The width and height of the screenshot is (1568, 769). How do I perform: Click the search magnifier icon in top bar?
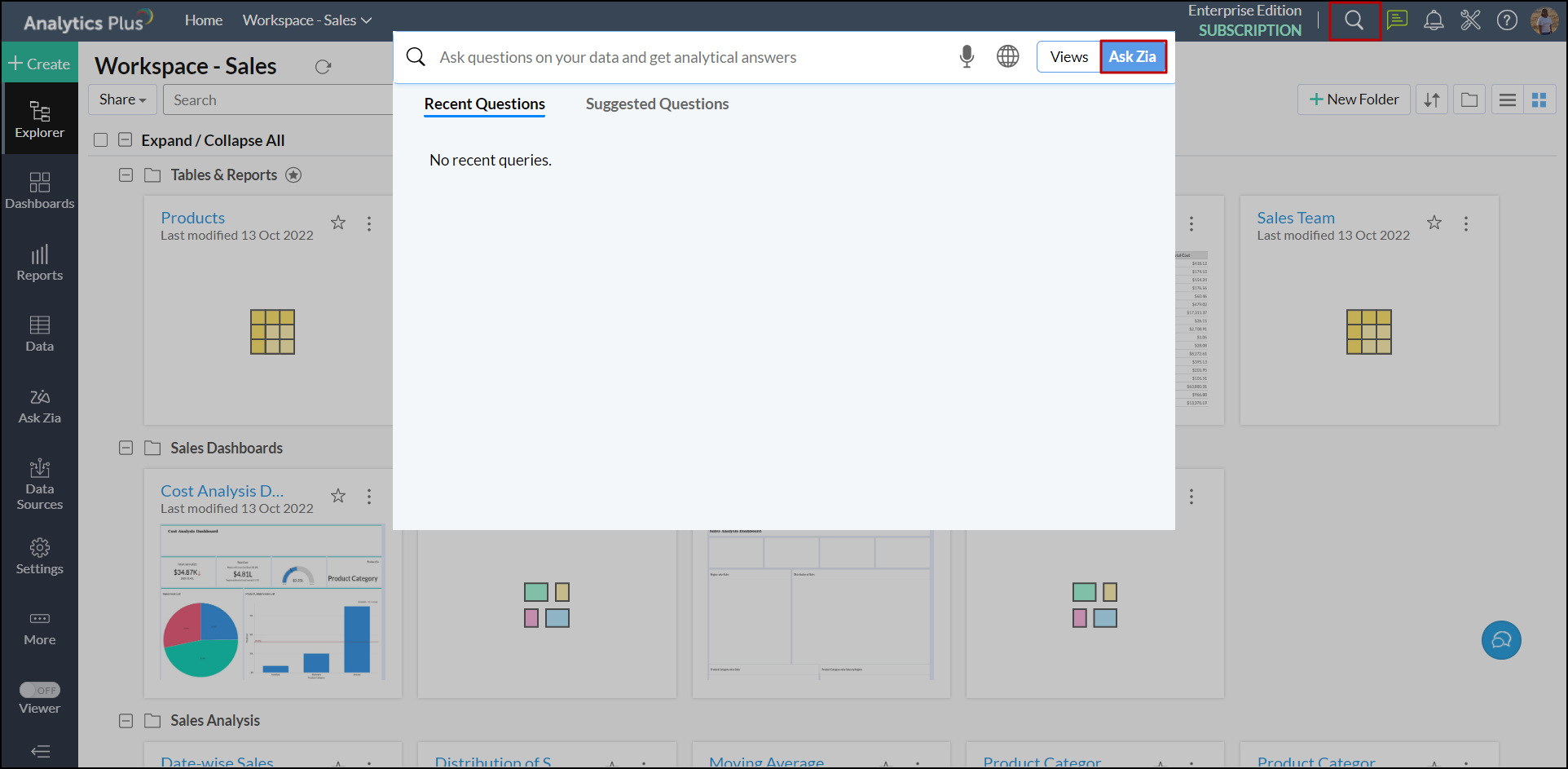[1354, 20]
